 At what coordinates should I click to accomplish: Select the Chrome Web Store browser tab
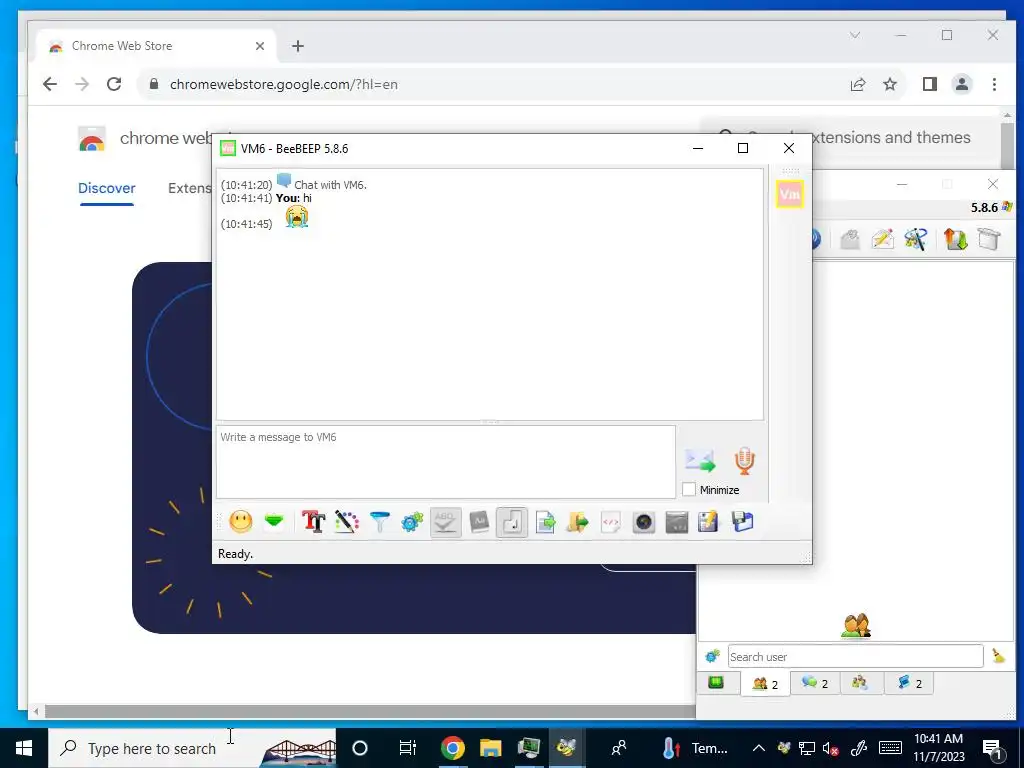pyautogui.click(x=157, y=46)
